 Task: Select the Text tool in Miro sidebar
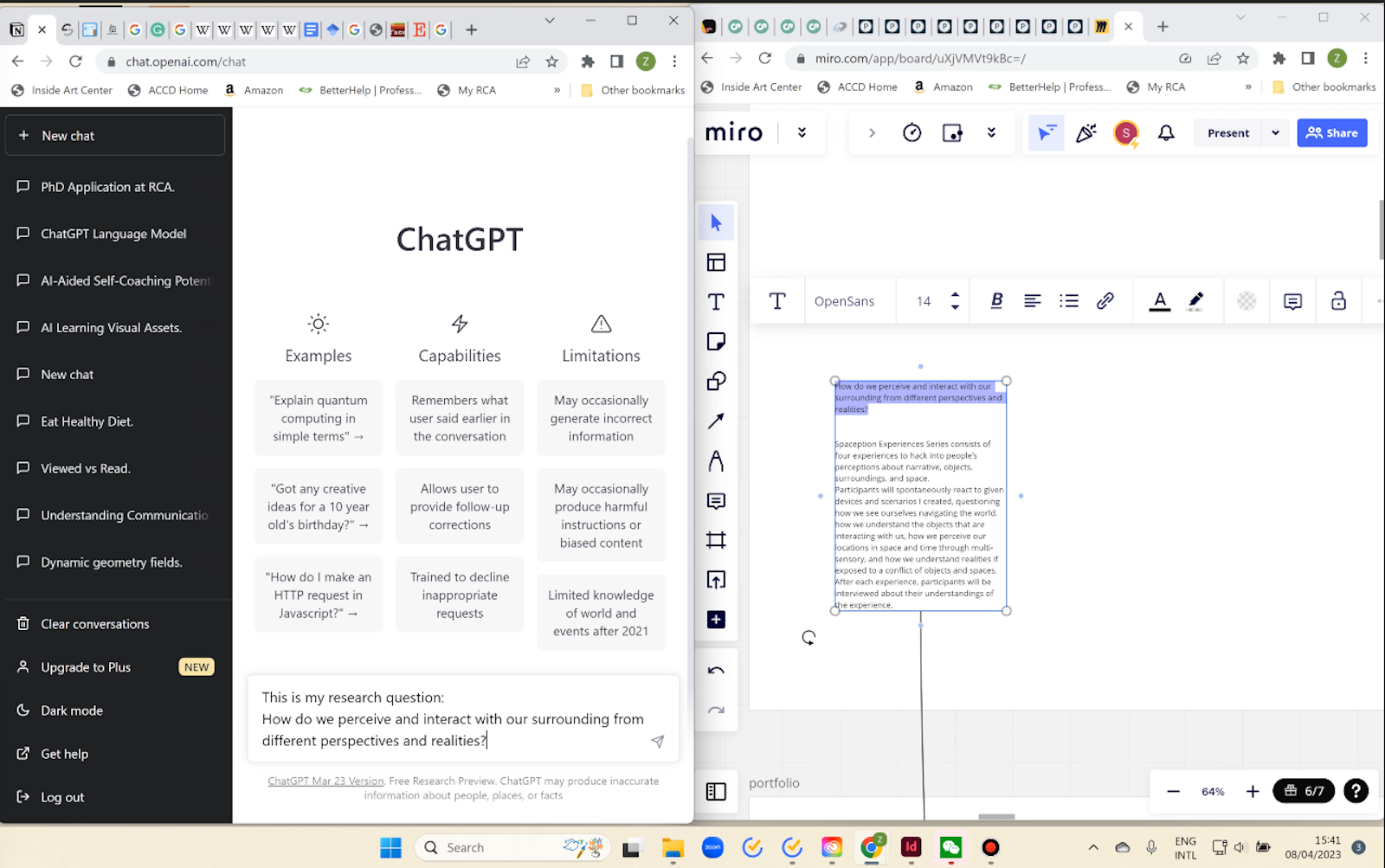(x=716, y=302)
